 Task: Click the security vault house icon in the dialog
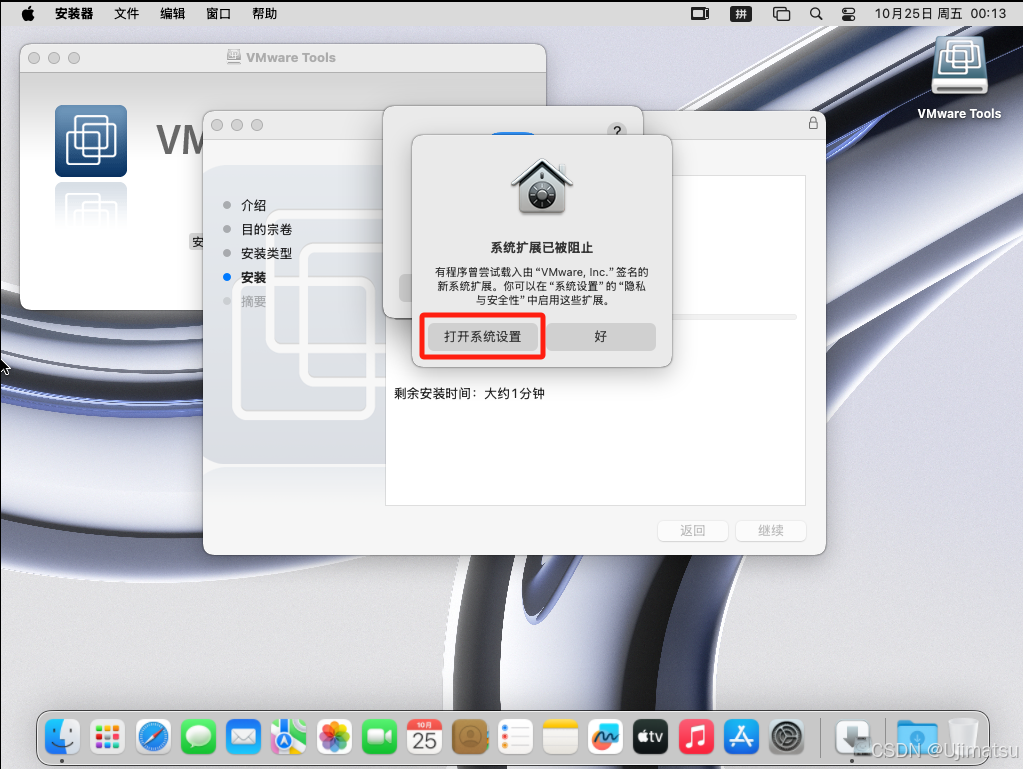pyautogui.click(x=542, y=187)
